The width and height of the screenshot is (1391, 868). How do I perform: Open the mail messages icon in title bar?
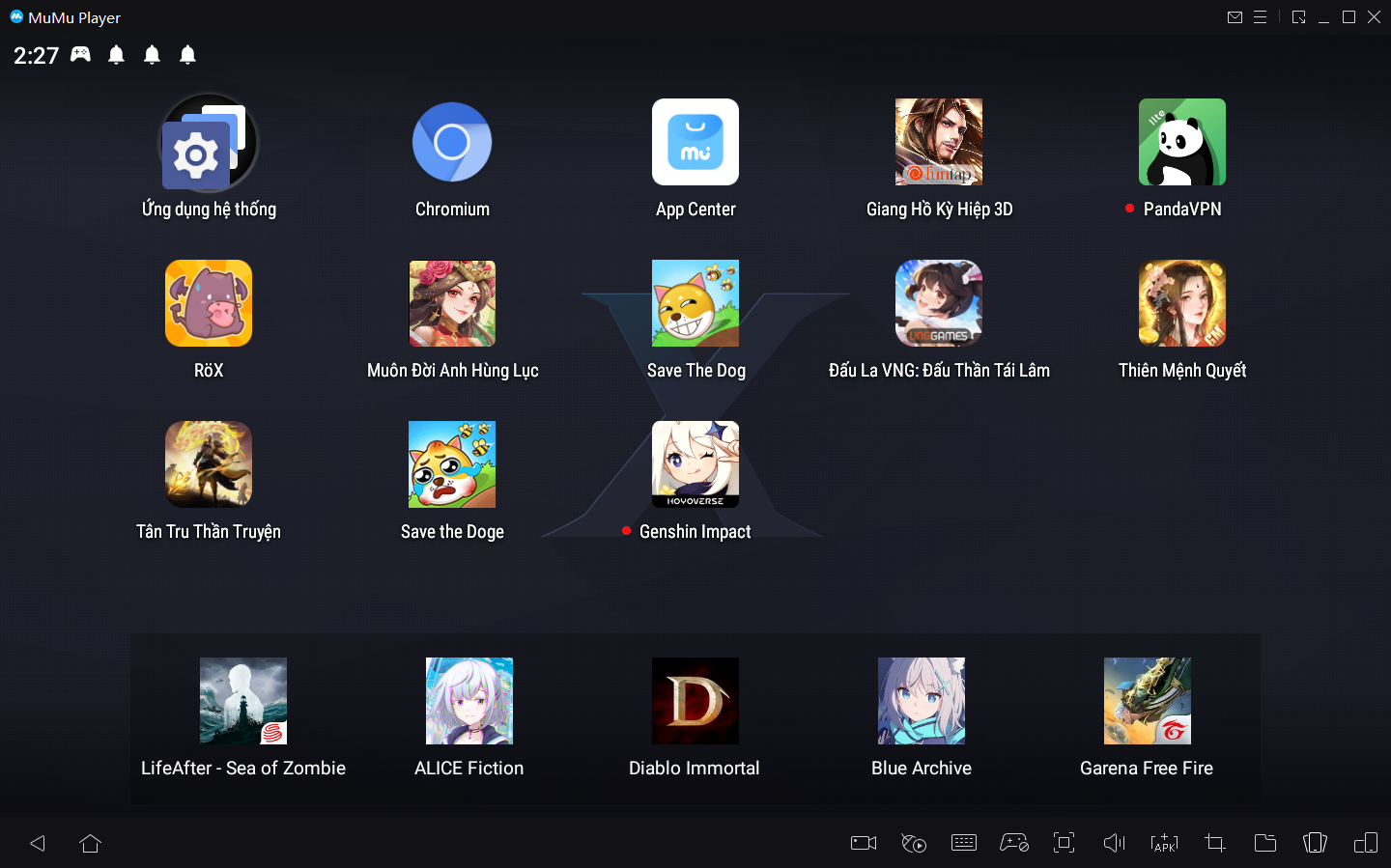1235,17
